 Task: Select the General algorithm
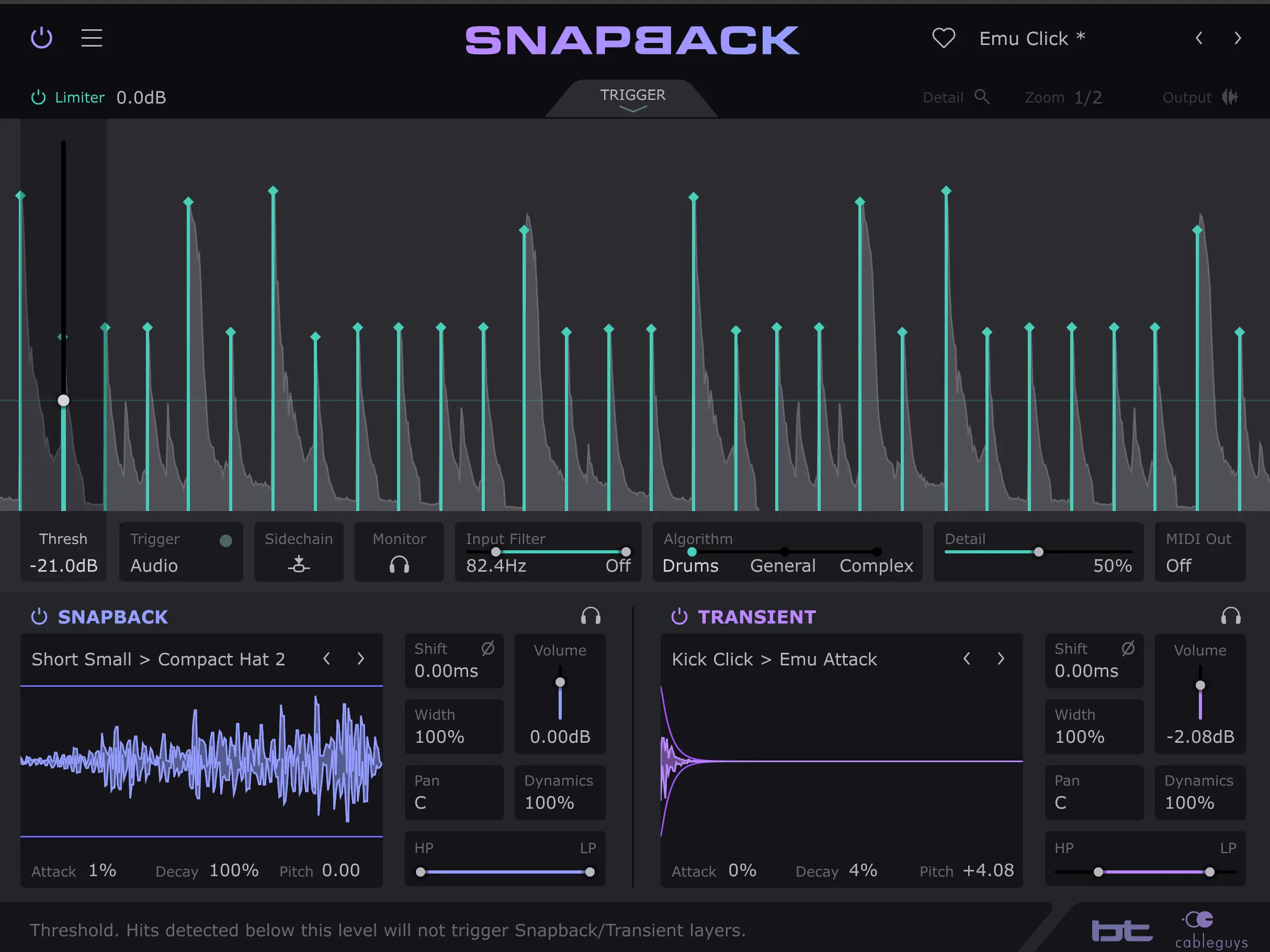(x=783, y=565)
